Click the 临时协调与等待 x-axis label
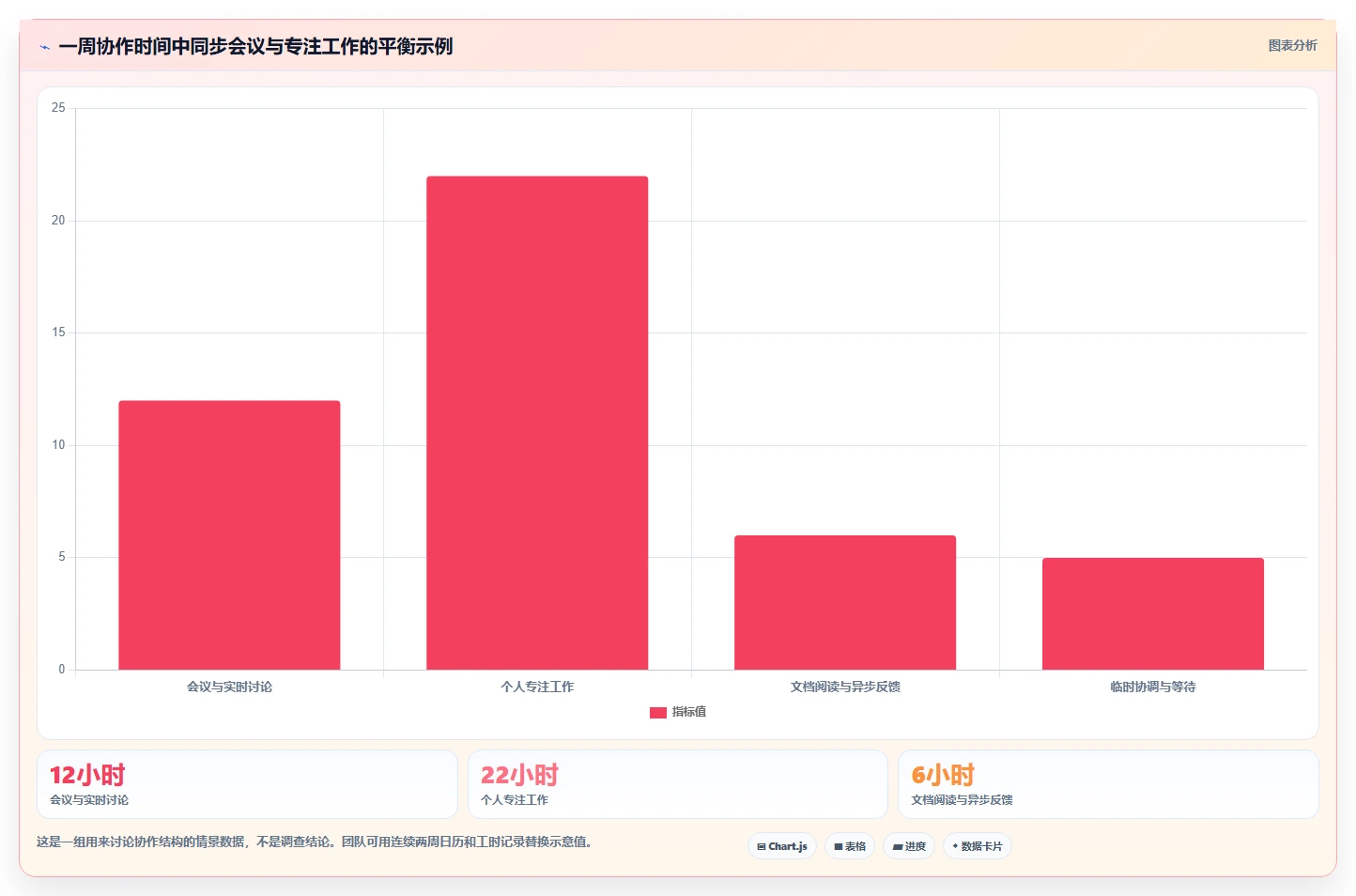The height and width of the screenshot is (896, 1356). pos(1153,687)
